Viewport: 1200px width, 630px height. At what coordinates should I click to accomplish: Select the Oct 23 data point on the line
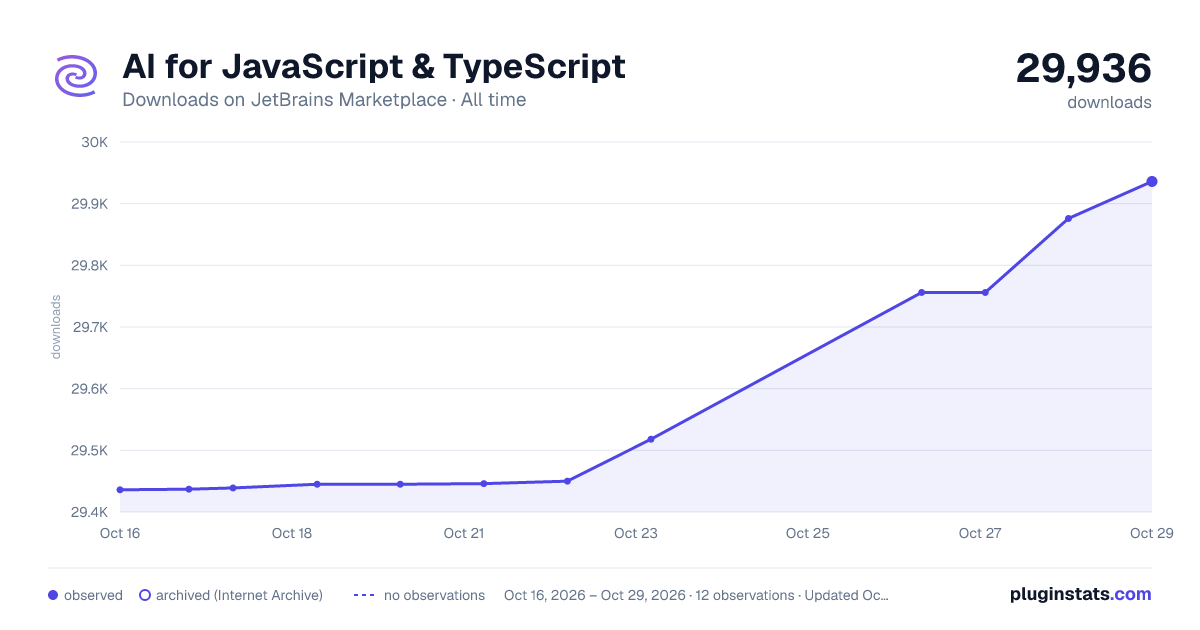[651, 439]
